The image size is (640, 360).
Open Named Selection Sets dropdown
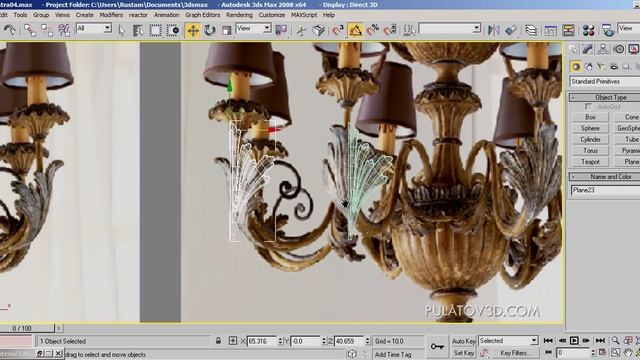(450, 29)
